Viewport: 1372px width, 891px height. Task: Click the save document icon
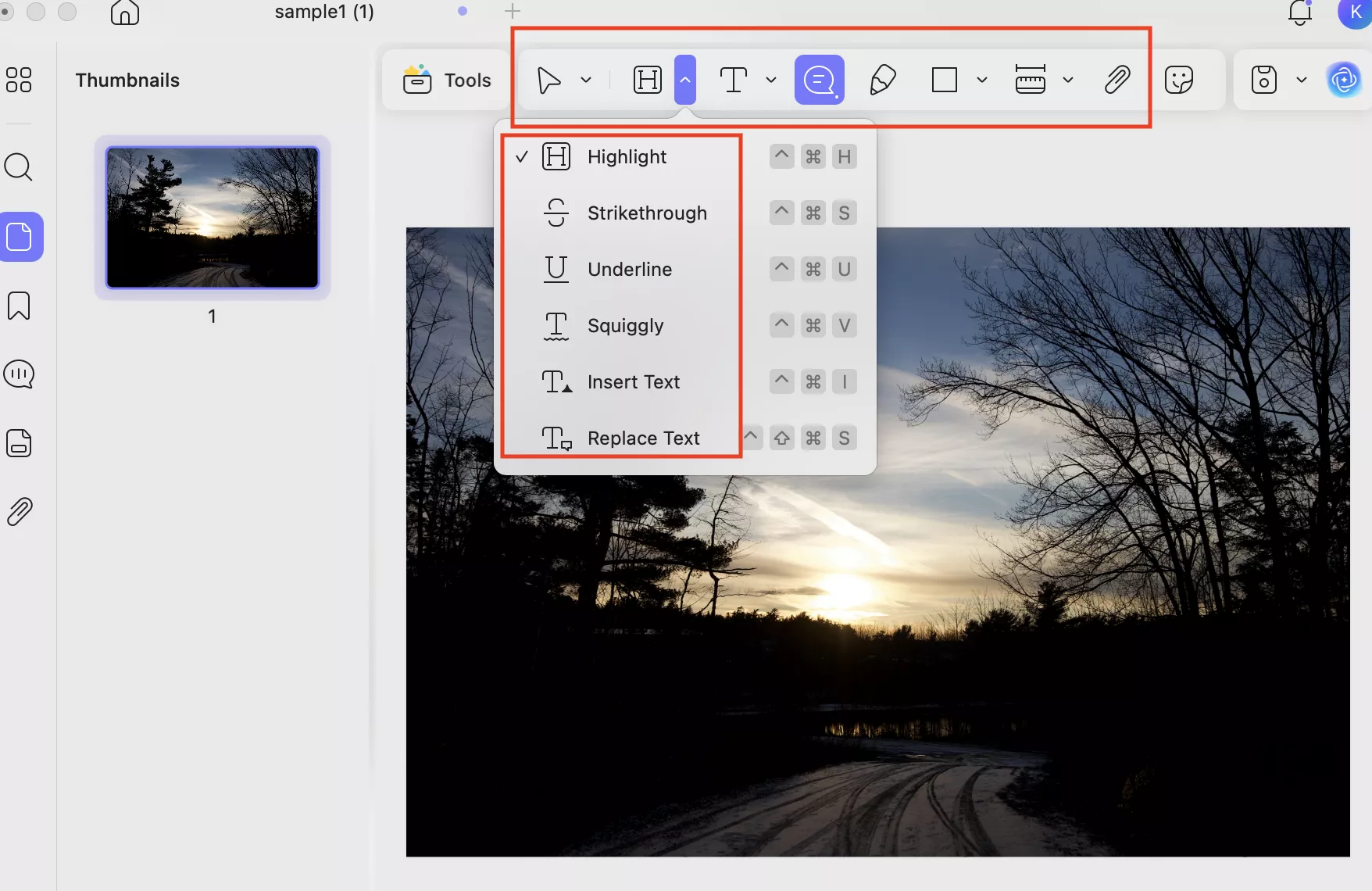click(1263, 79)
